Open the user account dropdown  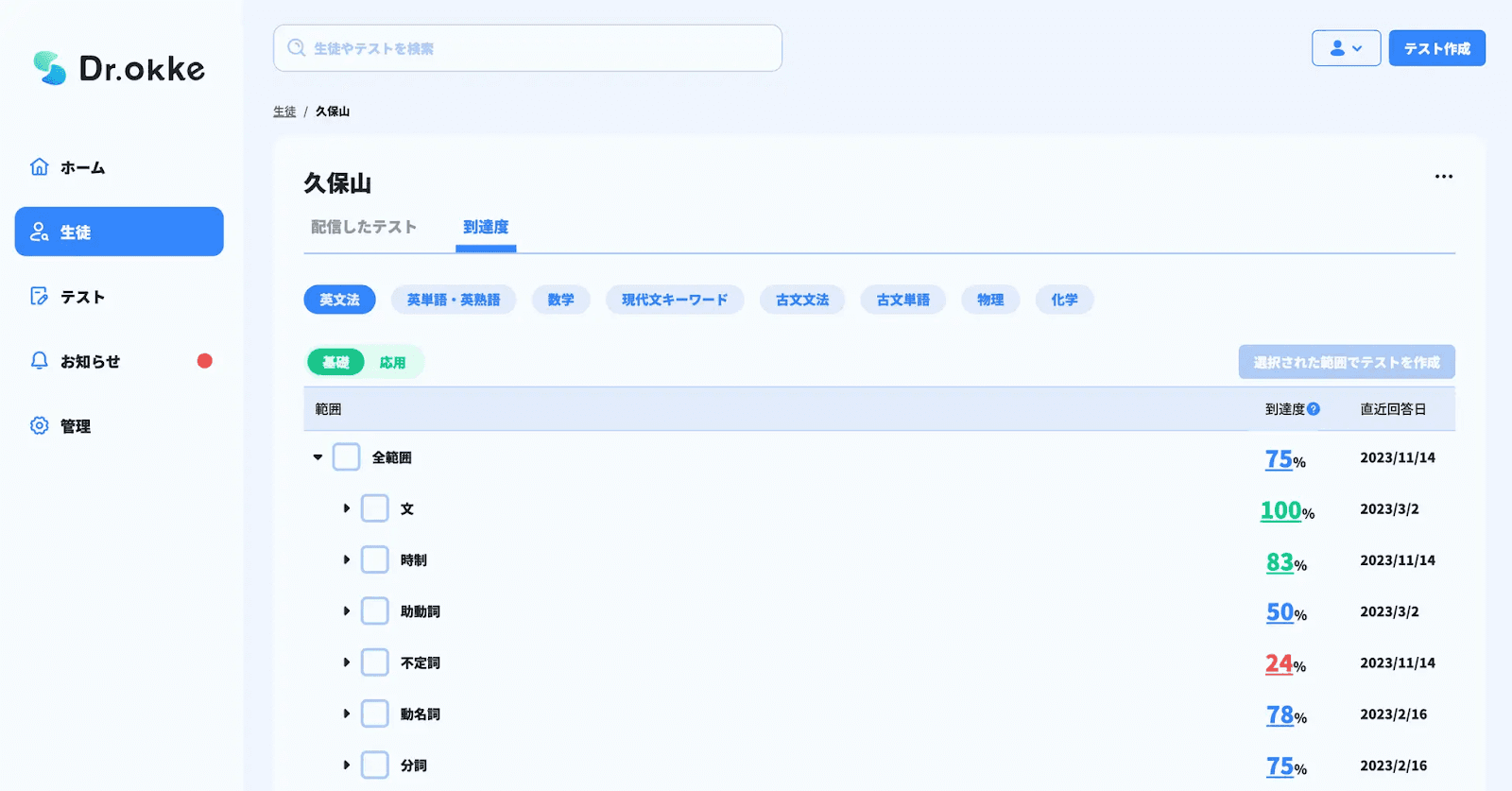1346,48
